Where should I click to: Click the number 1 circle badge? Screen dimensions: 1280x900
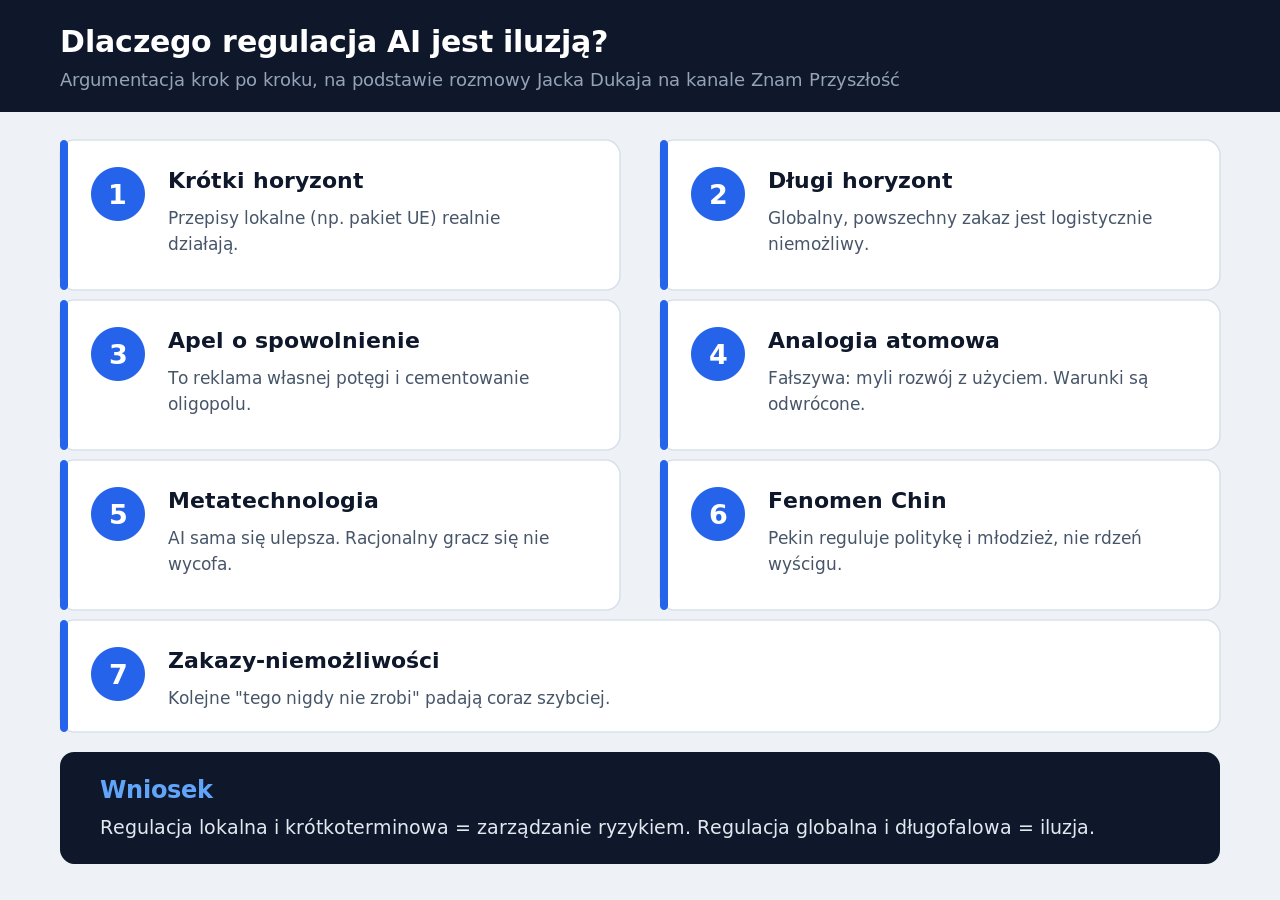tap(118, 194)
